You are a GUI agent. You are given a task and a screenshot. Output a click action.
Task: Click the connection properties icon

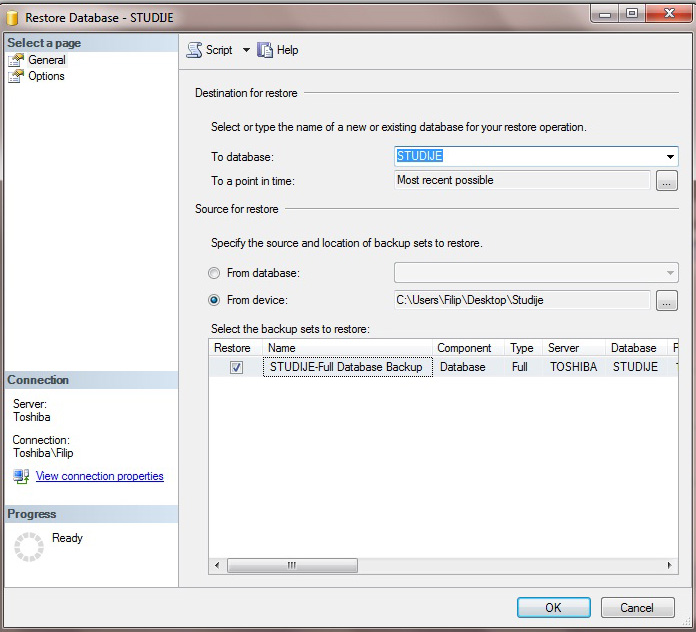[x=21, y=477]
